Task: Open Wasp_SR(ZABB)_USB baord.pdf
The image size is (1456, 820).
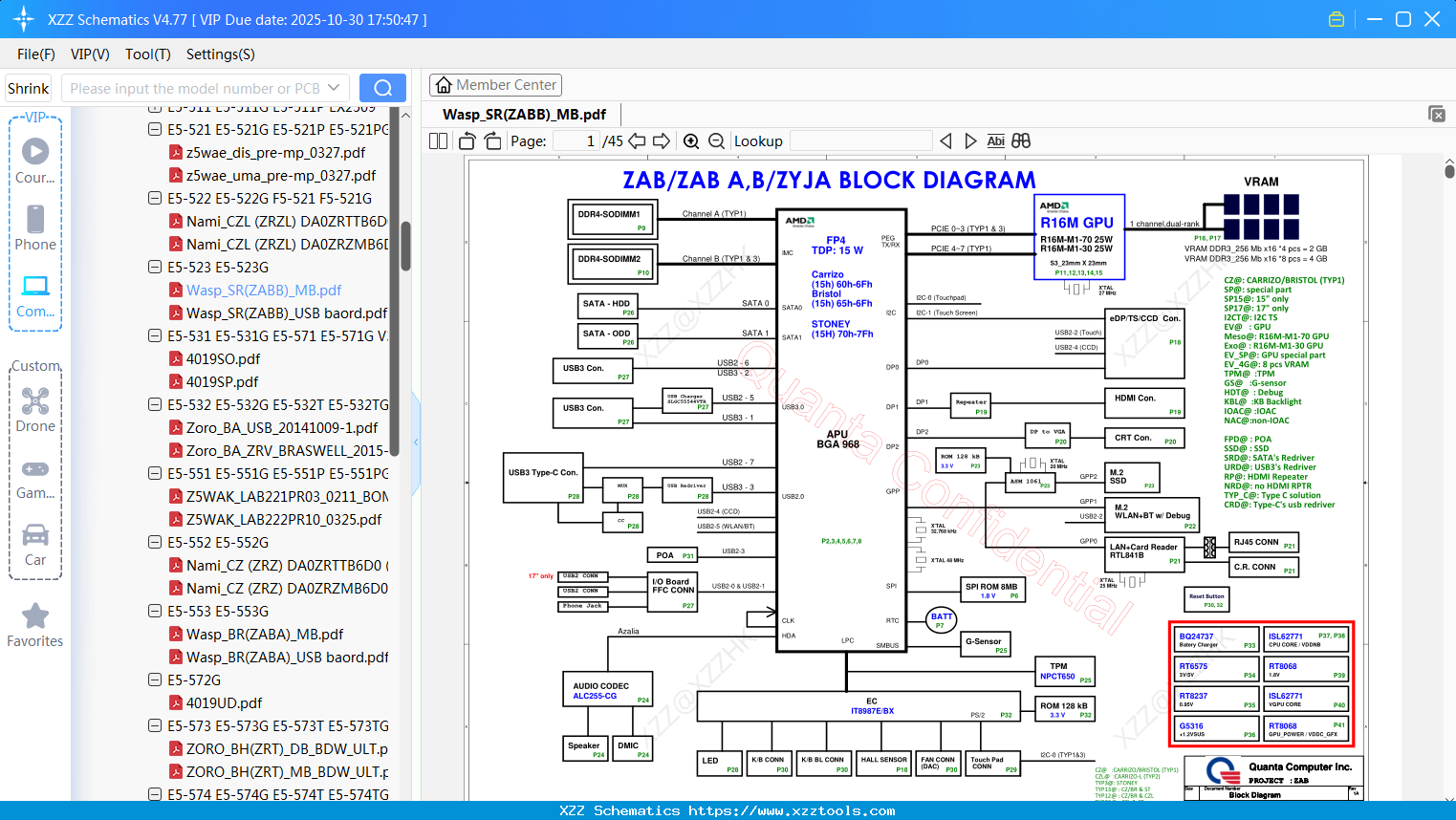Action: click(287, 313)
